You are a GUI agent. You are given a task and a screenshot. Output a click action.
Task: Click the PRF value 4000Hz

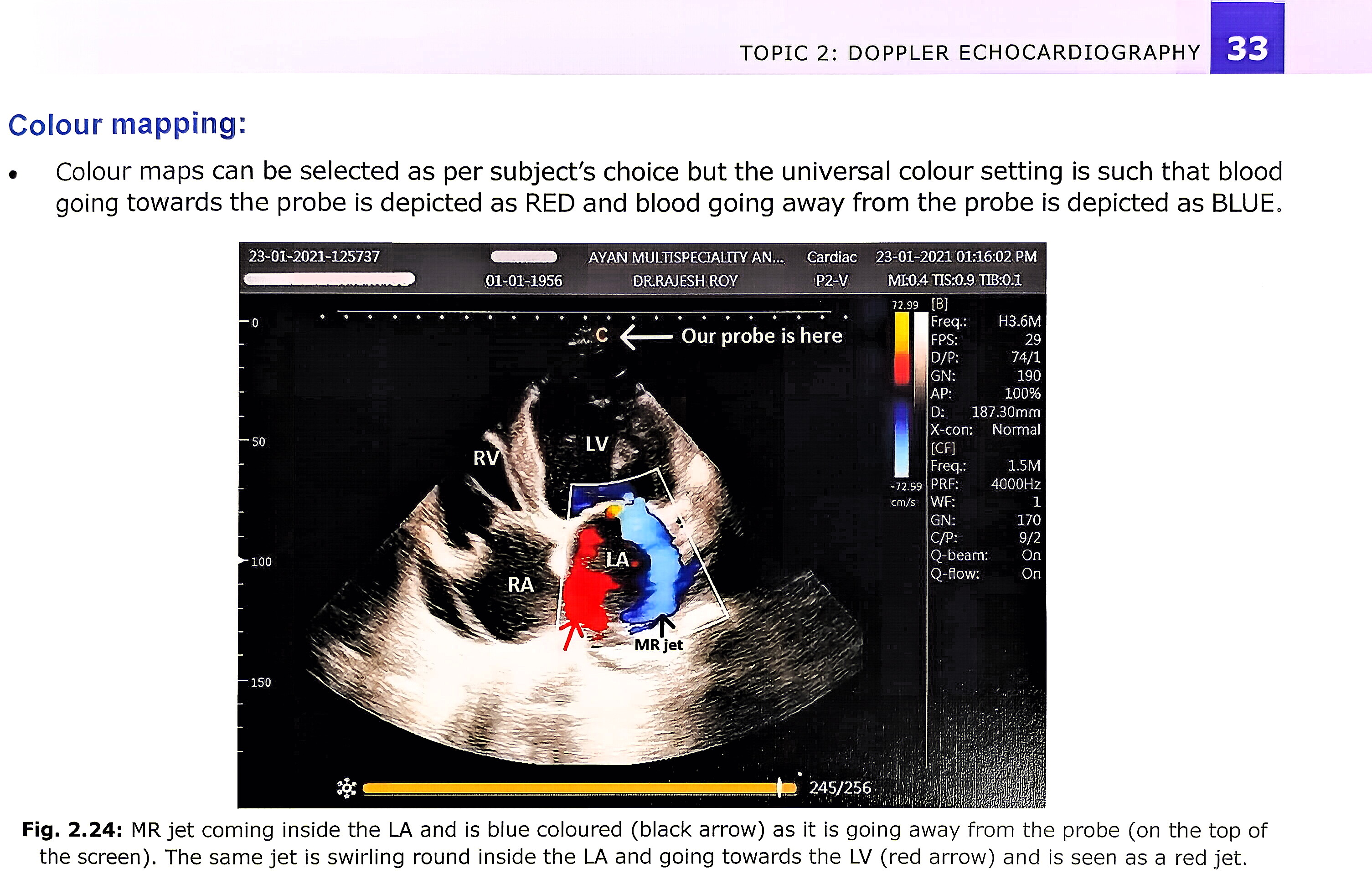pyautogui.click(x=1016, y=483)
